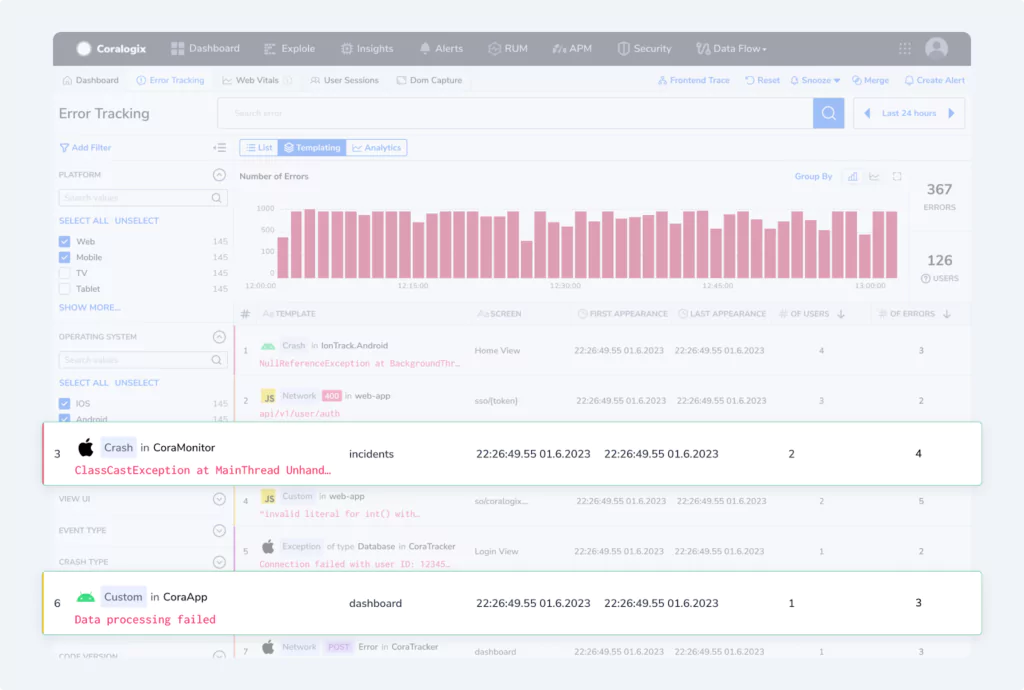1024x690 pixels.
Task: Open the ClassCastException CoraMonitor error row
Action: pyautogui.click(x=512, y=454)
